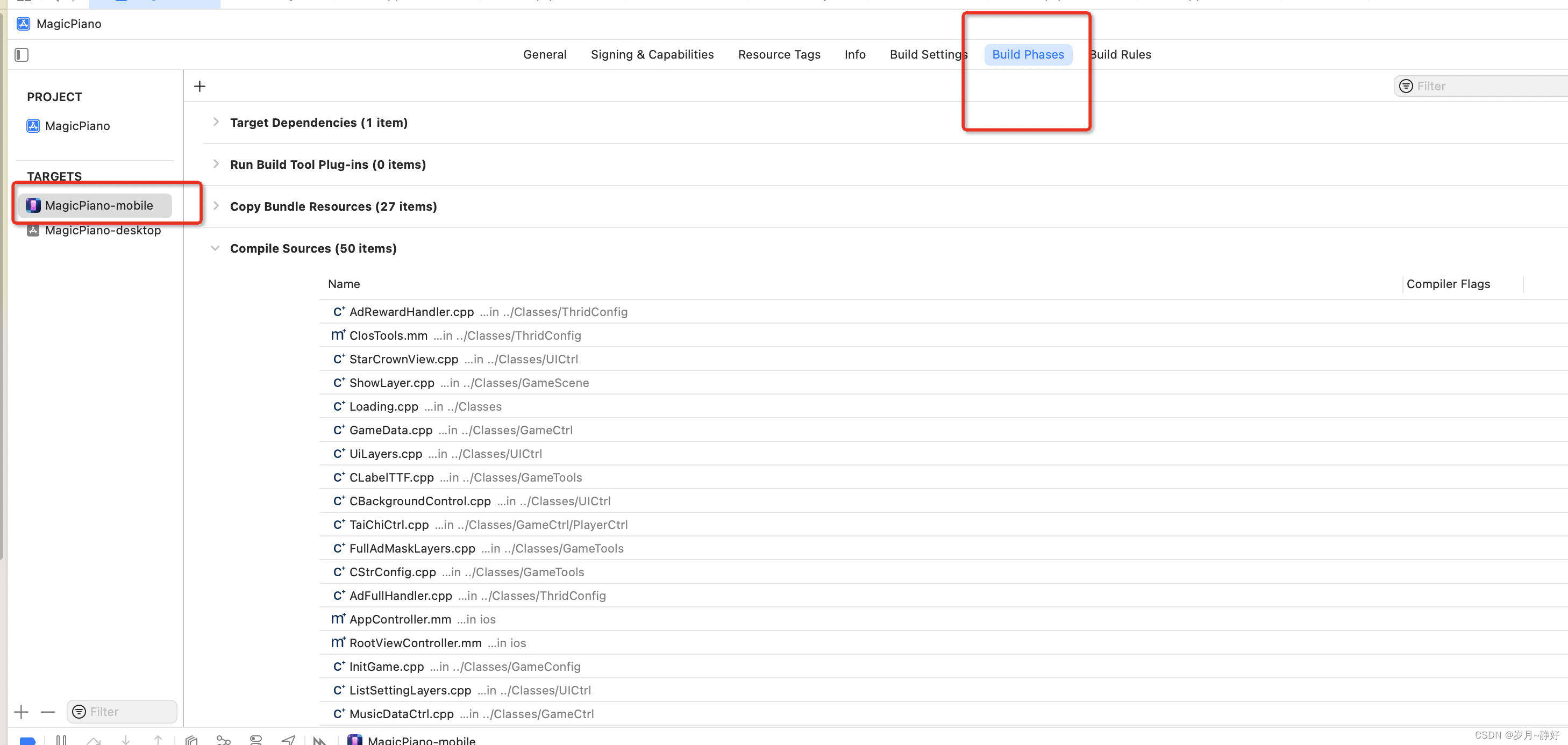
Task: Open the Resource Tags tab
Action: (x=779, y=55)
